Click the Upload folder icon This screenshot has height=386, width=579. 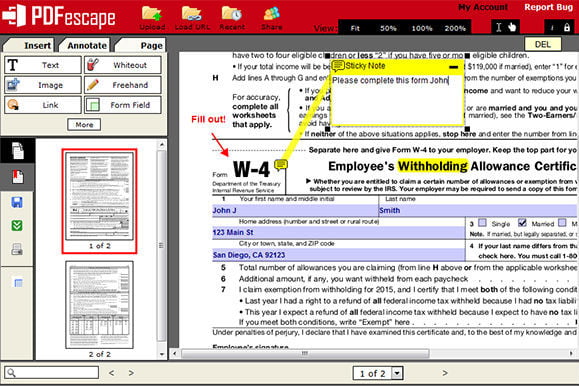click(x=152, y=14)
